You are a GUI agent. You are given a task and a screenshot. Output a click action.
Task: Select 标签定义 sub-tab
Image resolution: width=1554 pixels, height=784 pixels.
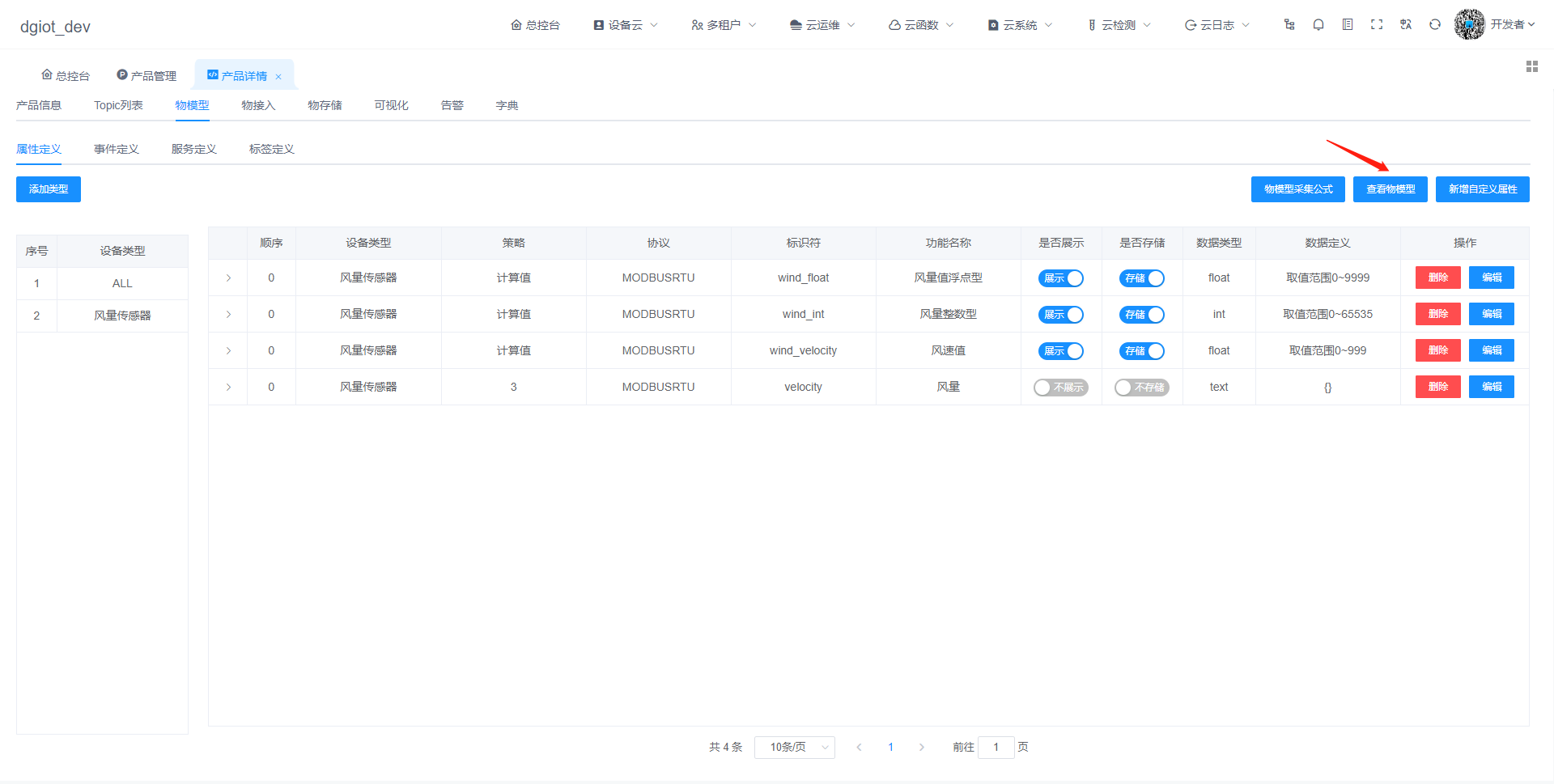point(272,149)
